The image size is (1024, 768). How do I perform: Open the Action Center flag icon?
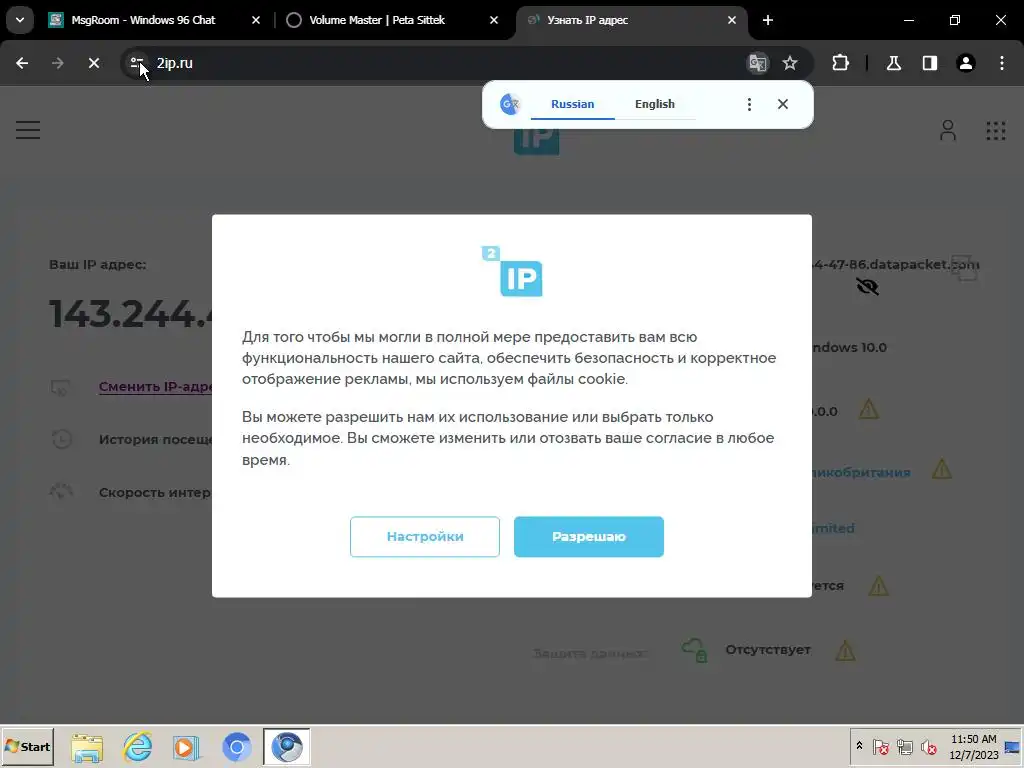(880, 746)
